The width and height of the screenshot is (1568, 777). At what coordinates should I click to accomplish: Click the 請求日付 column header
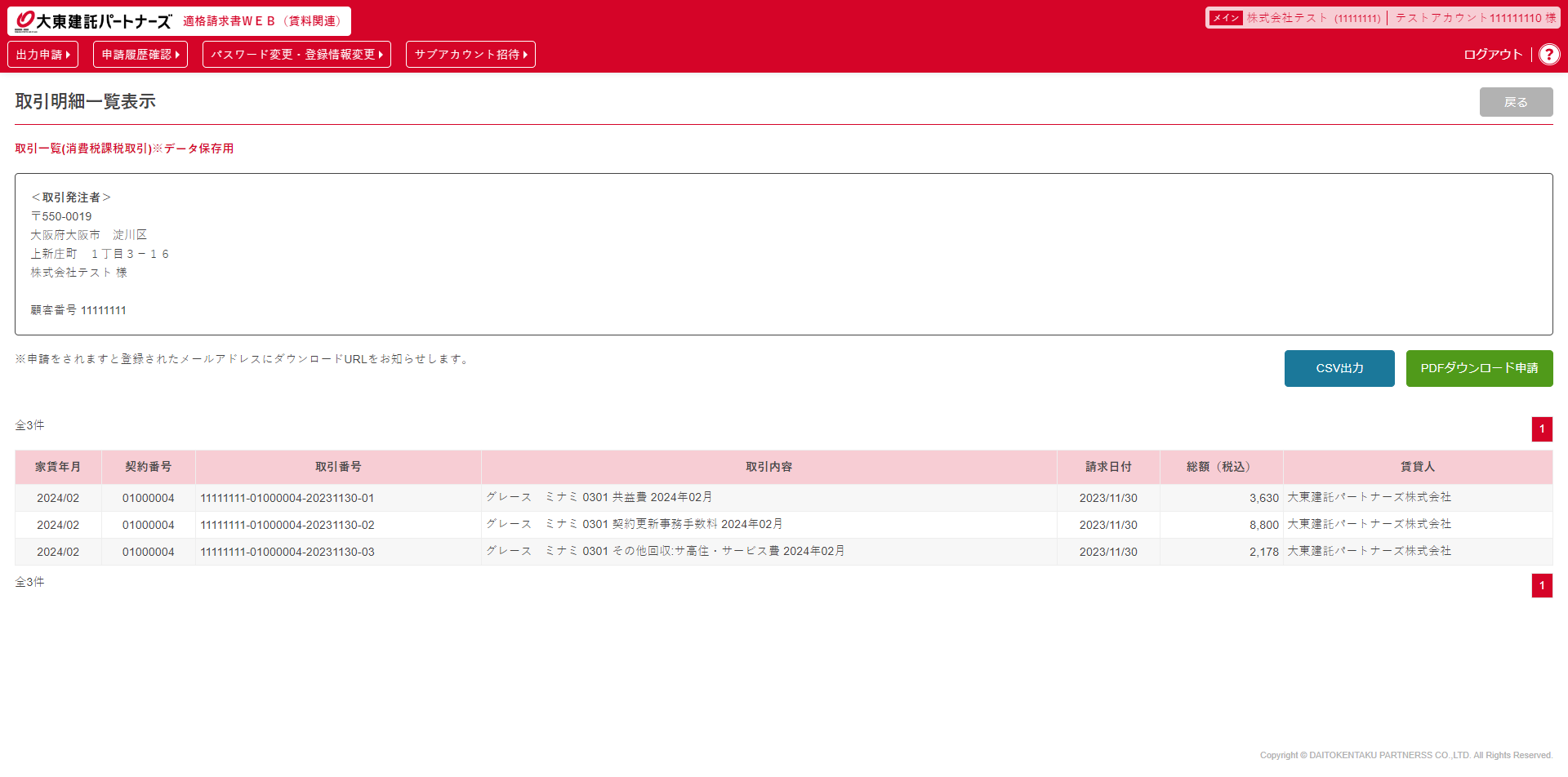[1108, 467]
